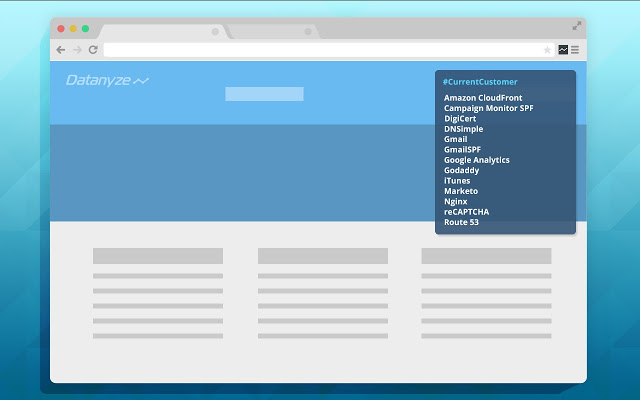Click the reCAPTCHA entry
Image resolution: width=640 pixels, height=400 pixels.
tap(467, 212)
